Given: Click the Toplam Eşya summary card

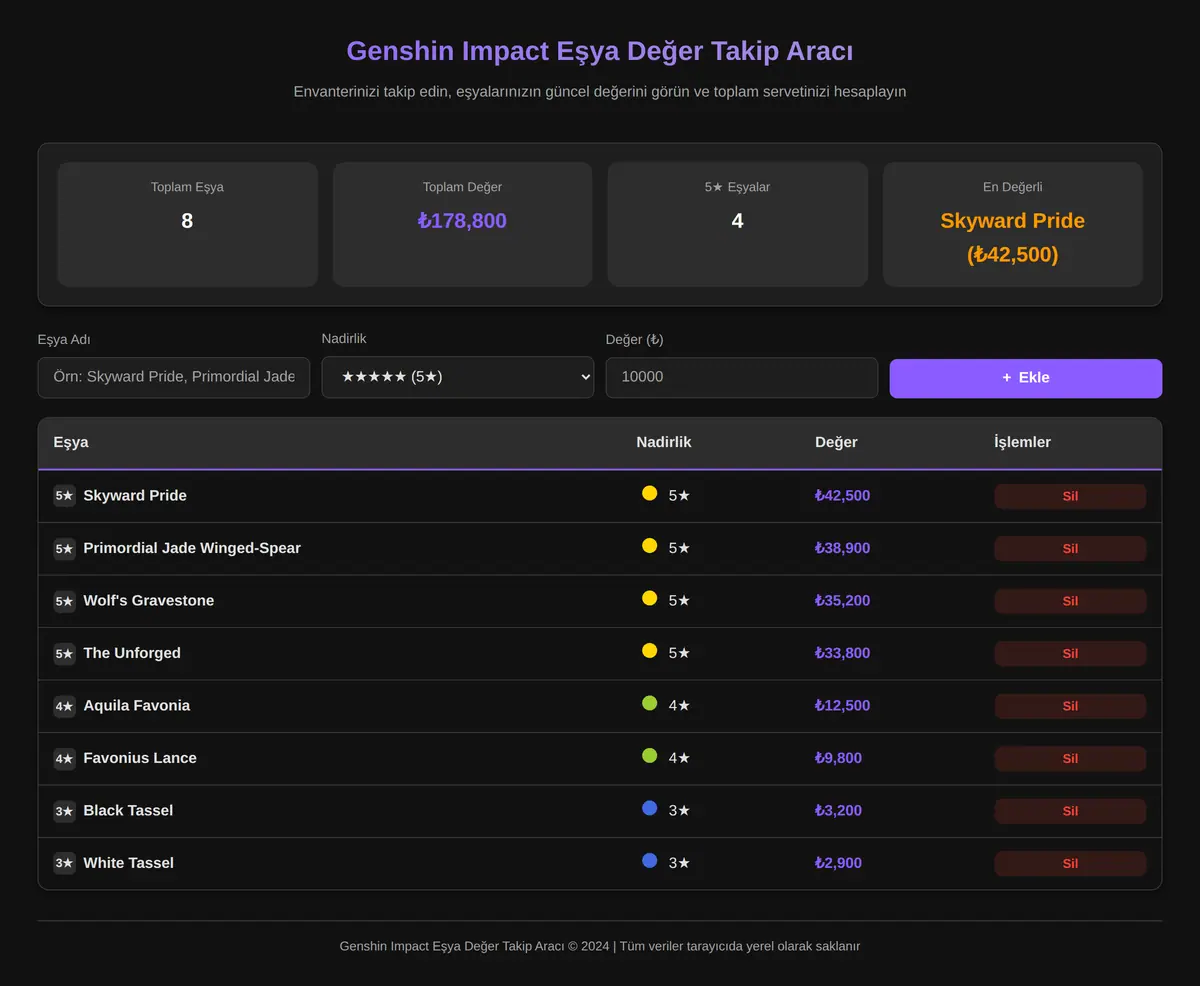Looking at the screenshot, I should (187, 225).
